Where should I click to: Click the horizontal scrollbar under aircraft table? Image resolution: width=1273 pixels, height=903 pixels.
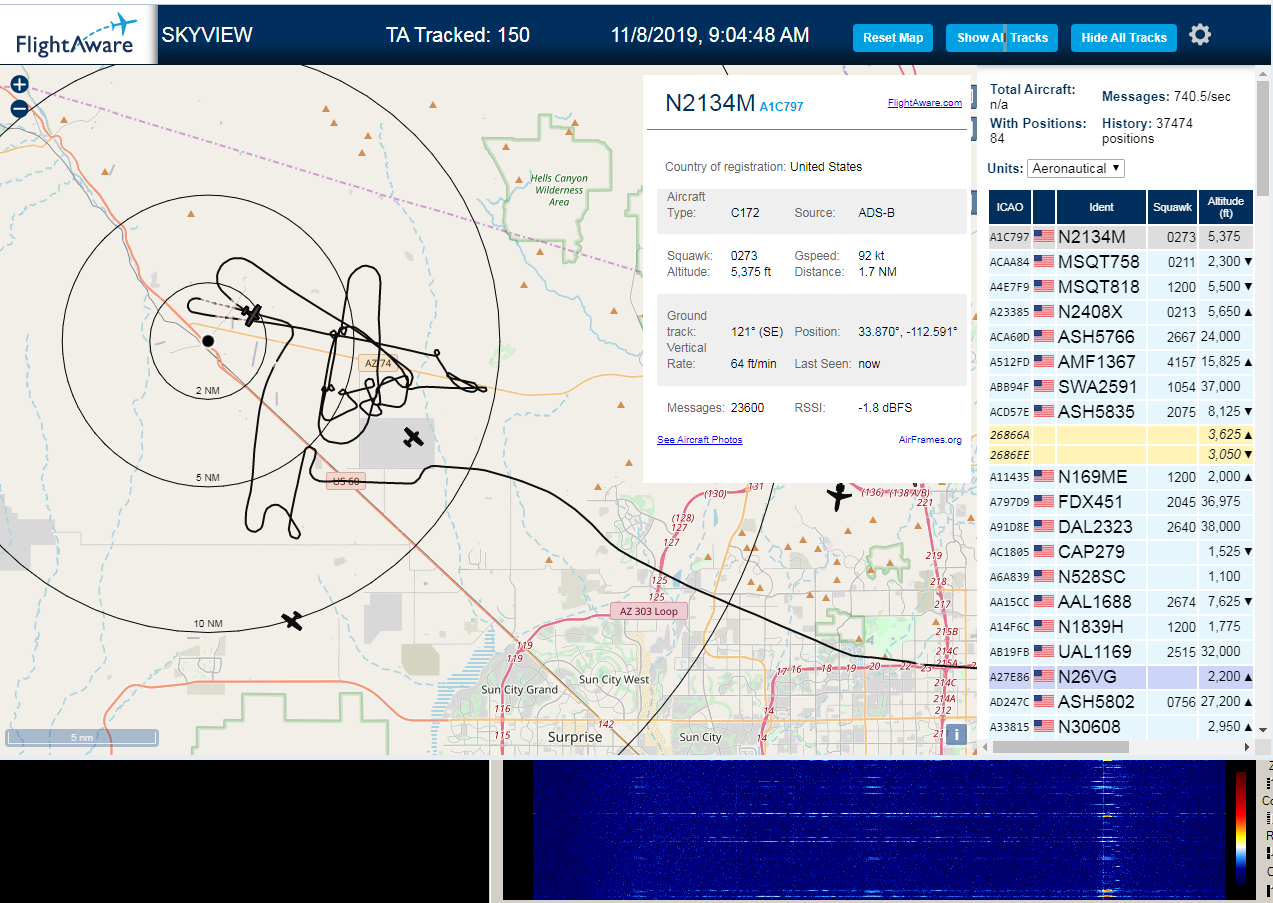[1062, 747]
